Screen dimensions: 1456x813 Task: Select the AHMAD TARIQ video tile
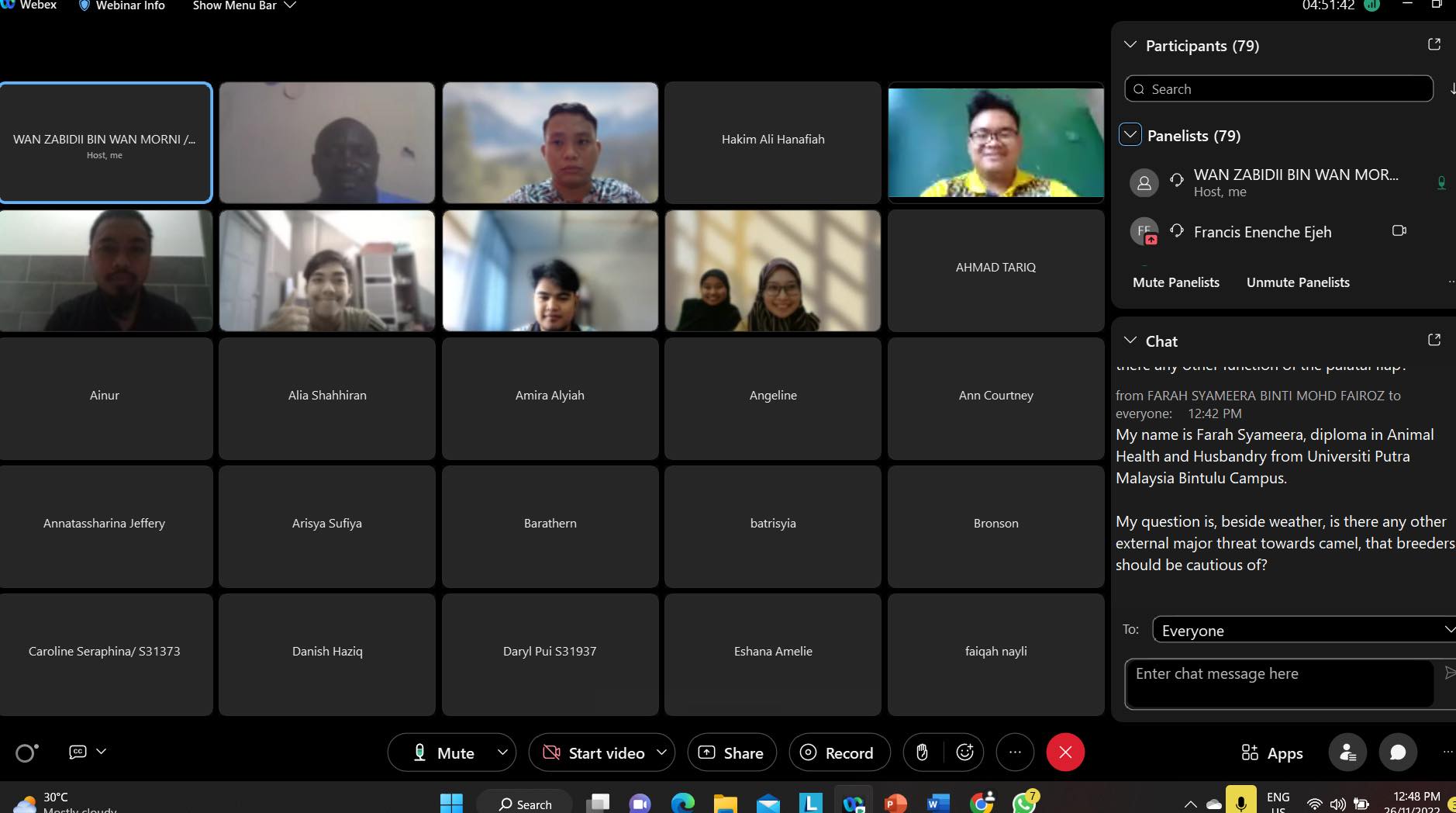995,271
